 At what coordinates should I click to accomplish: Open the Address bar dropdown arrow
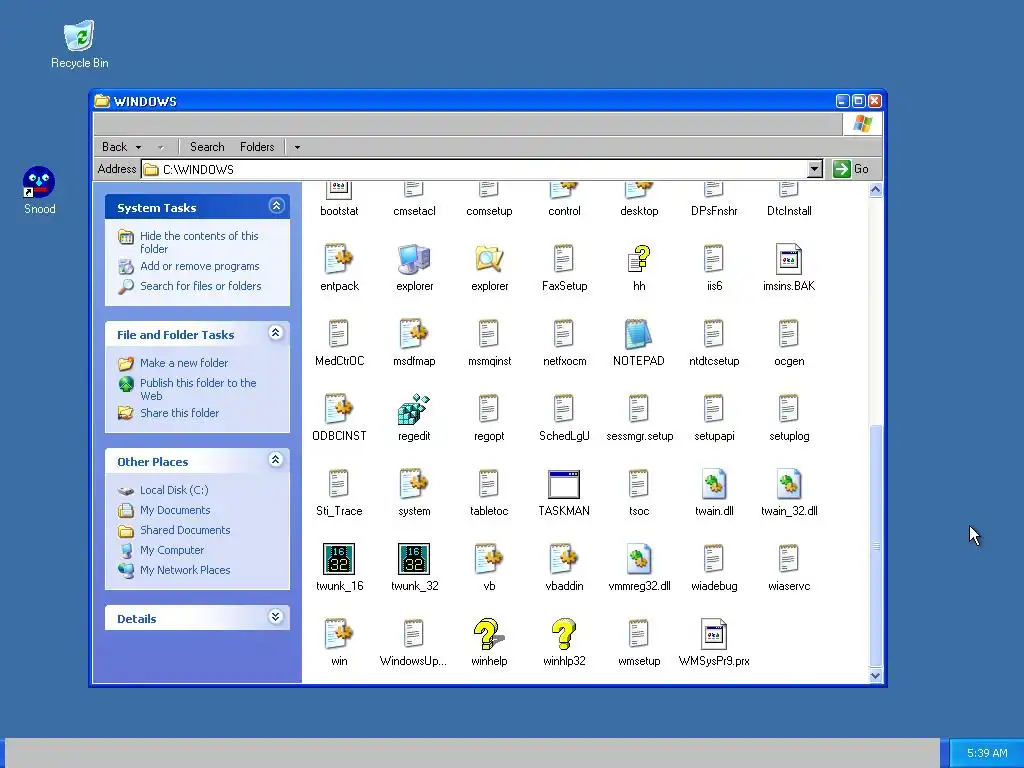coord(814,169)
